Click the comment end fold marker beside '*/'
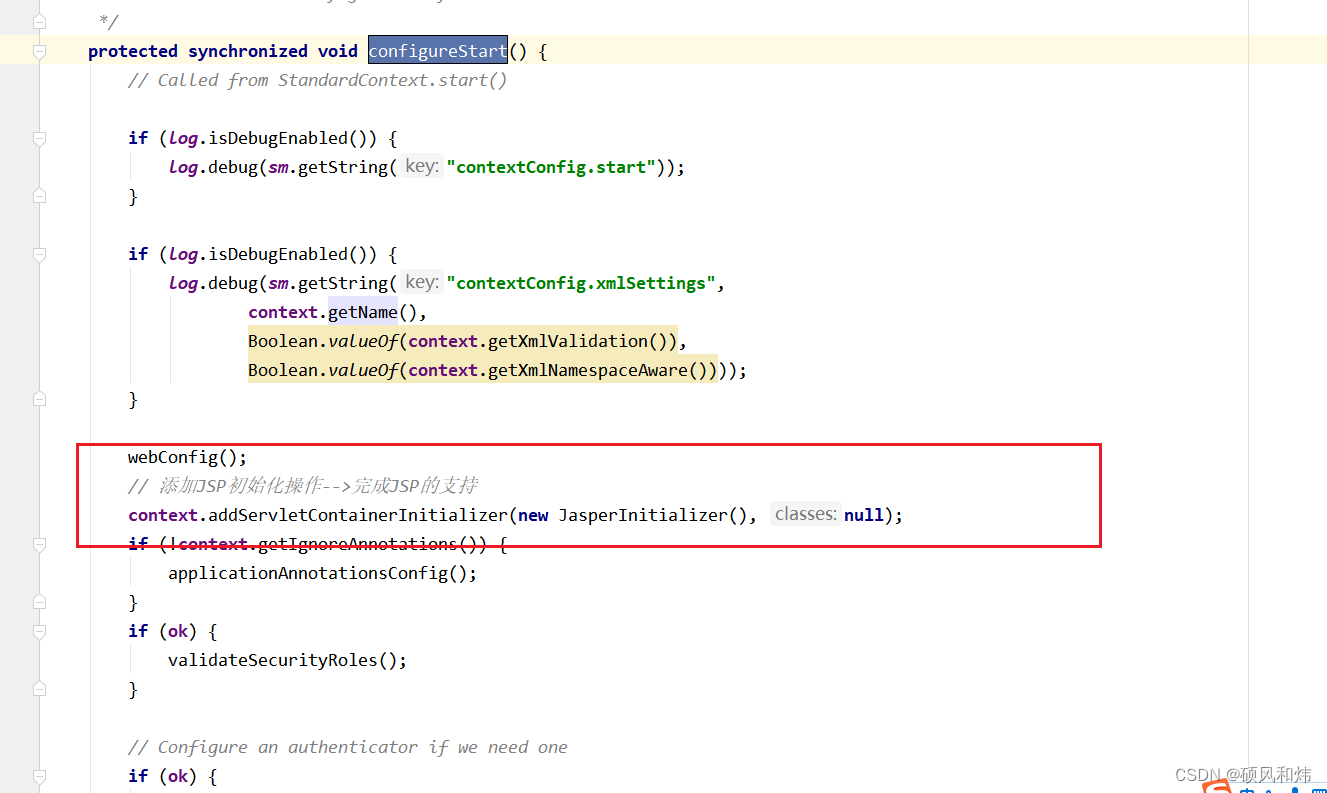 point(39,21)
